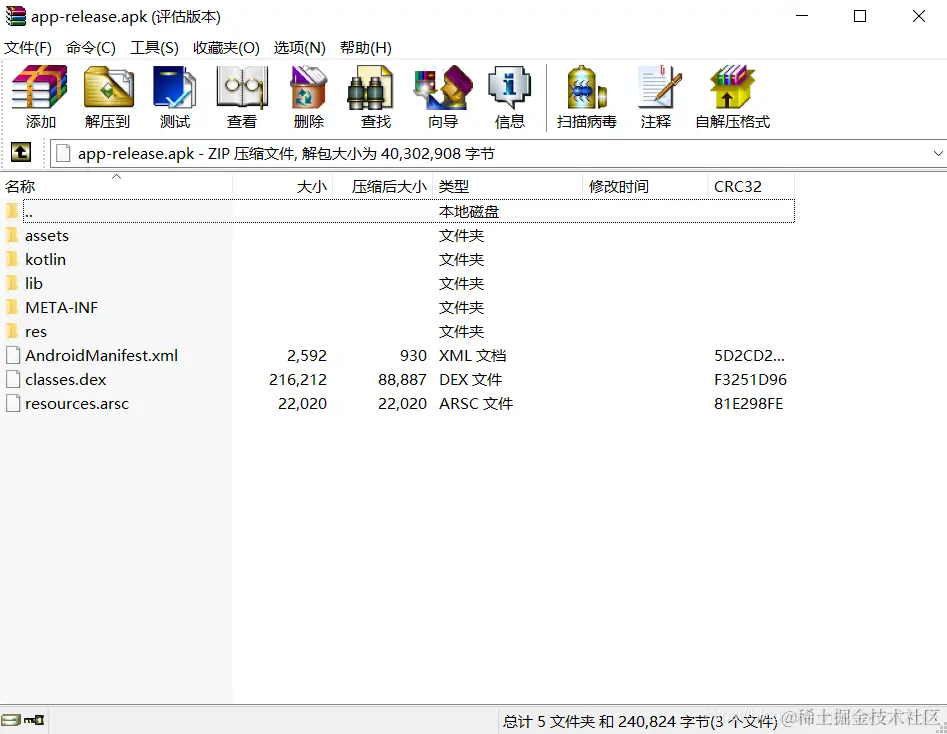Click the size value 216,212
This screenshot has height=734, width=947.
[x=298, y=379]
